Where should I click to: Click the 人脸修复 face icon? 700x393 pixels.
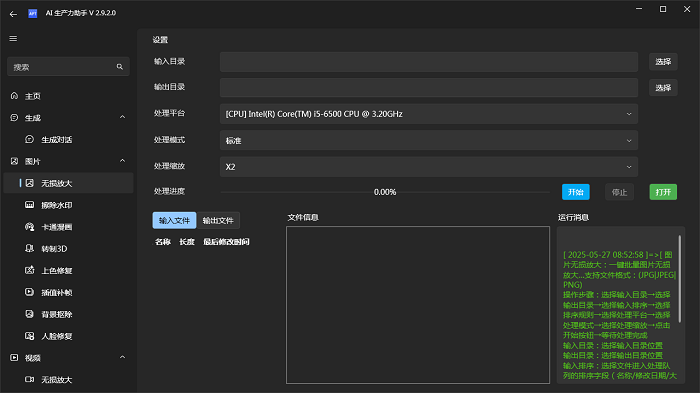[29, 336]
